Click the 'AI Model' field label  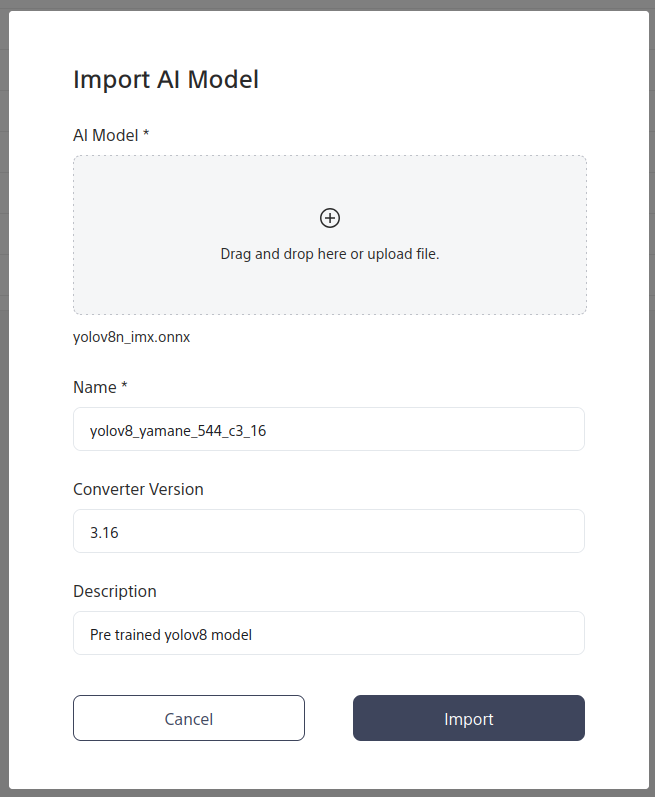(x=105, y=135)
